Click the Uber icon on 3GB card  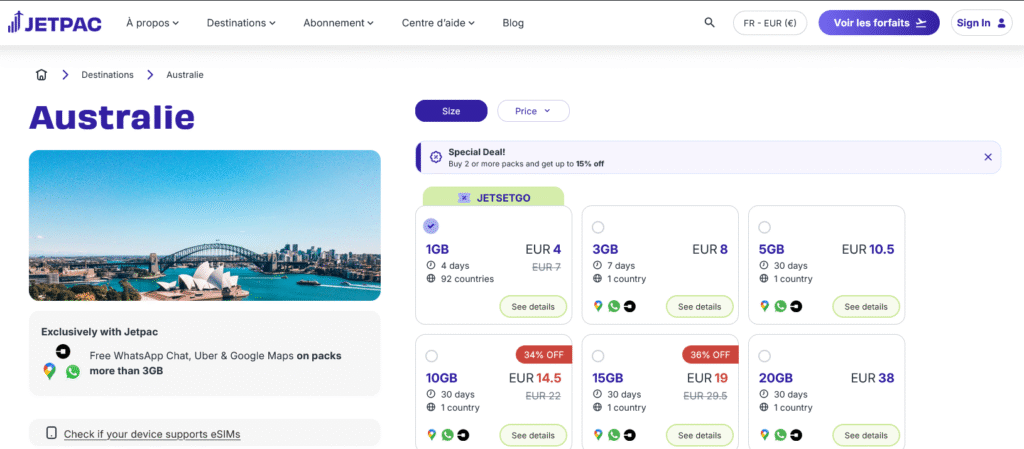[630, 306]
